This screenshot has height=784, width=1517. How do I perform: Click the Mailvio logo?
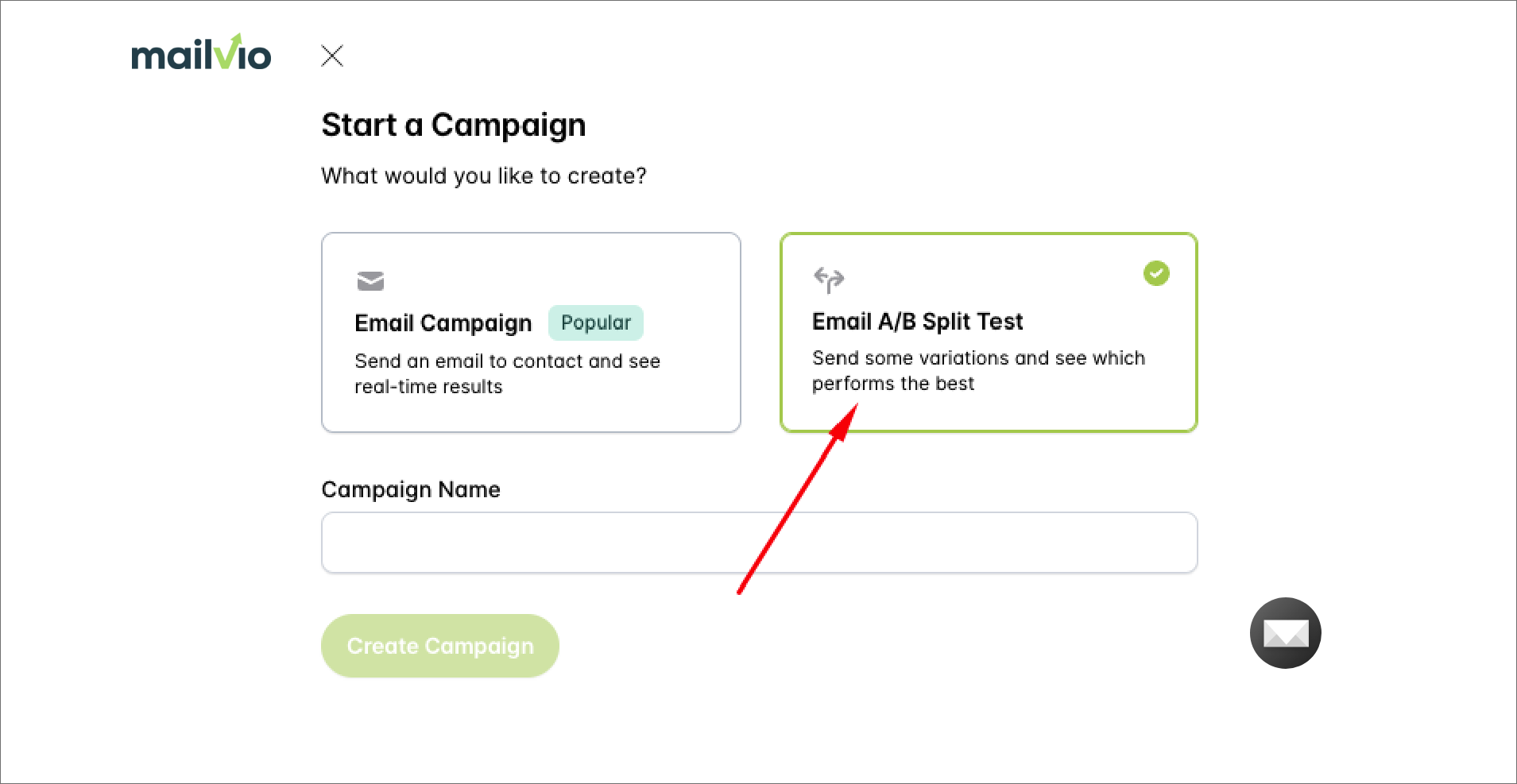pyautogui.click(x=201, y=54)
